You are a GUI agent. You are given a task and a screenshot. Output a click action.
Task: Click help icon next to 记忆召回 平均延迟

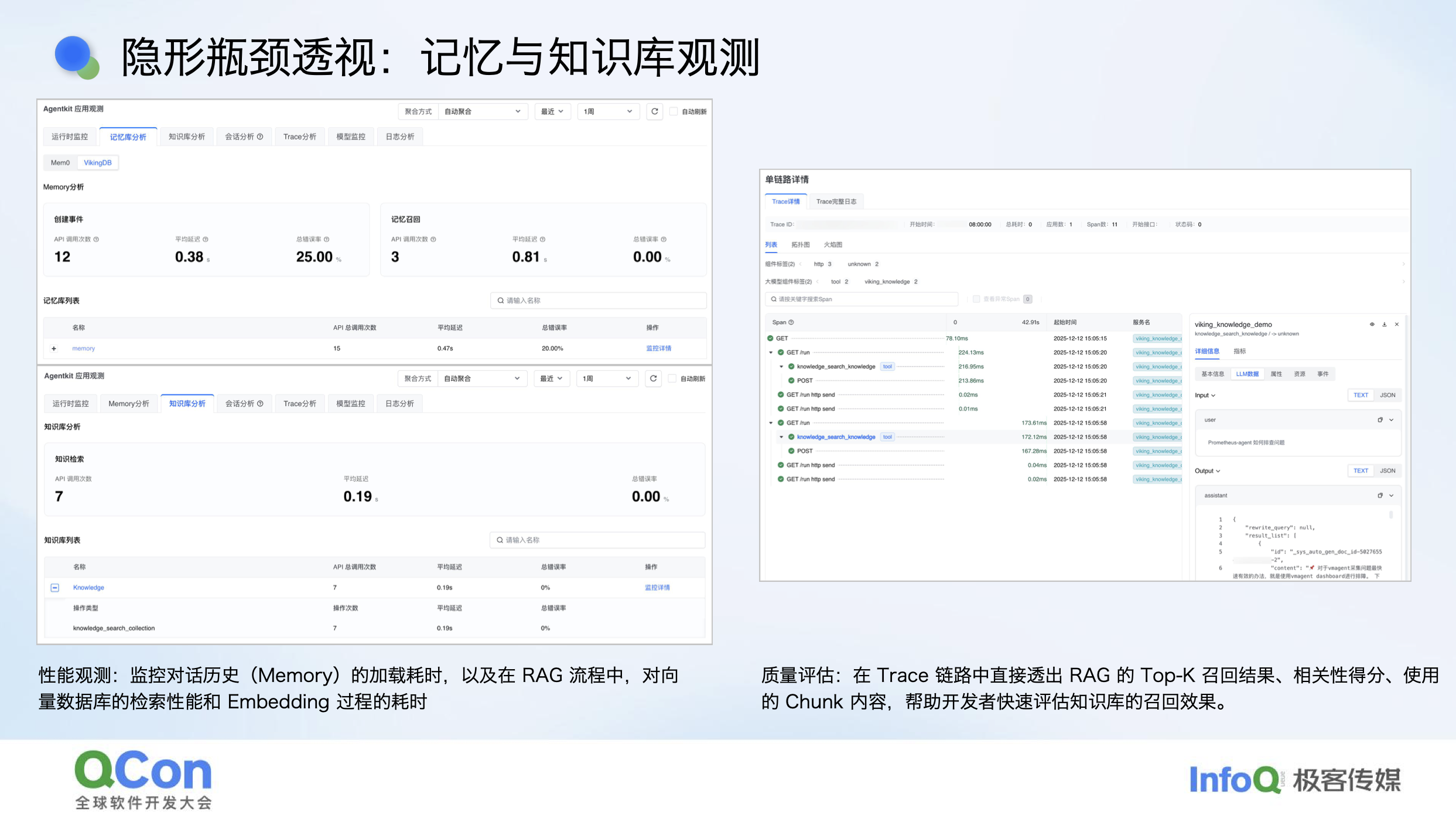click(543, 239)
